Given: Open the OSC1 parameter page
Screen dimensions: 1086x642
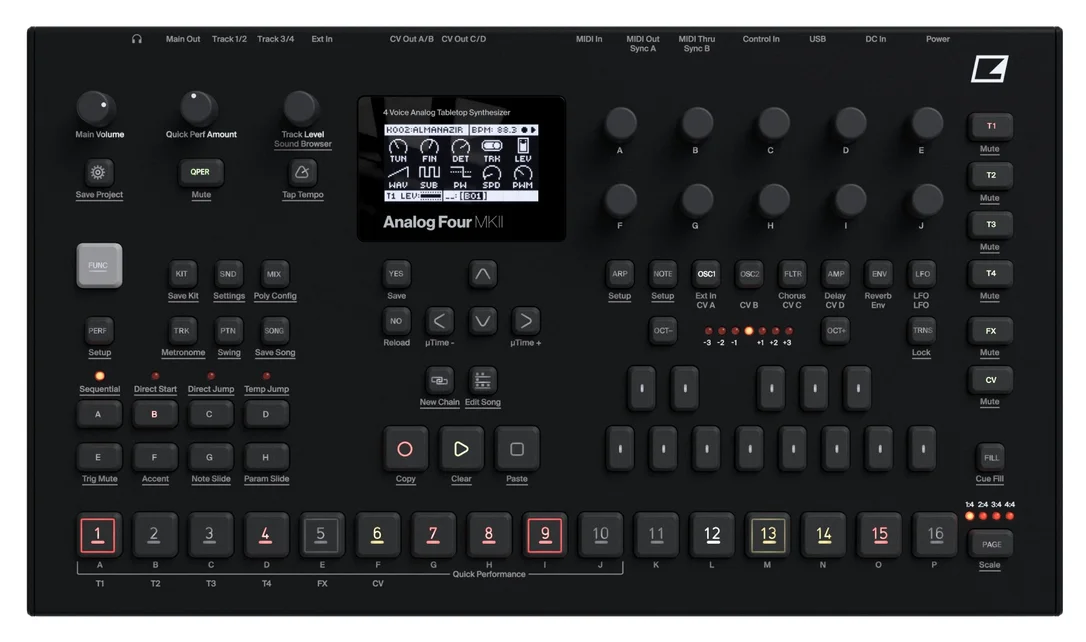Looking at the screenshot, I should click(706, 274).
